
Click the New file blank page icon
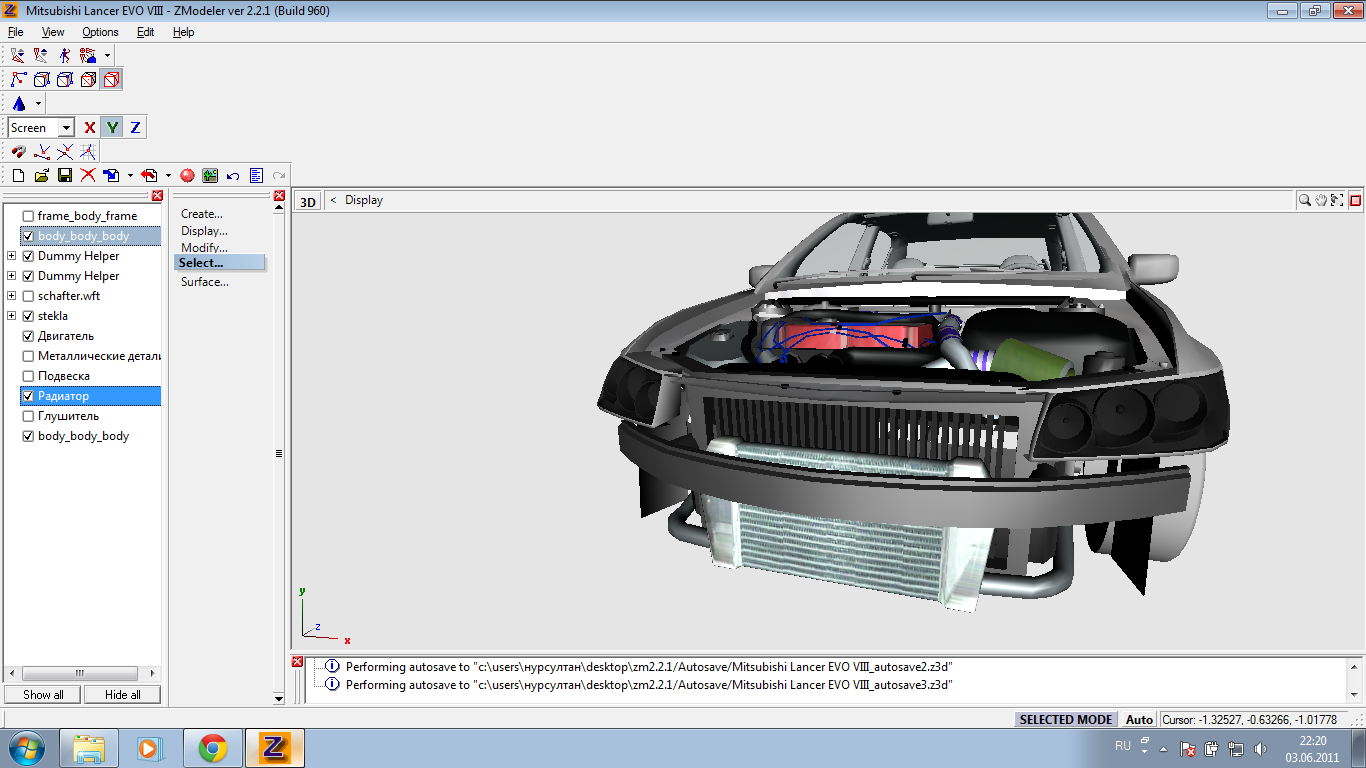click(x=18, y=175)
